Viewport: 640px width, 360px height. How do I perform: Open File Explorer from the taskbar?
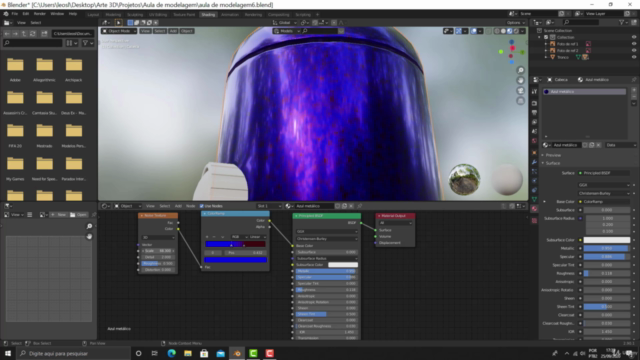coord(188,353)
